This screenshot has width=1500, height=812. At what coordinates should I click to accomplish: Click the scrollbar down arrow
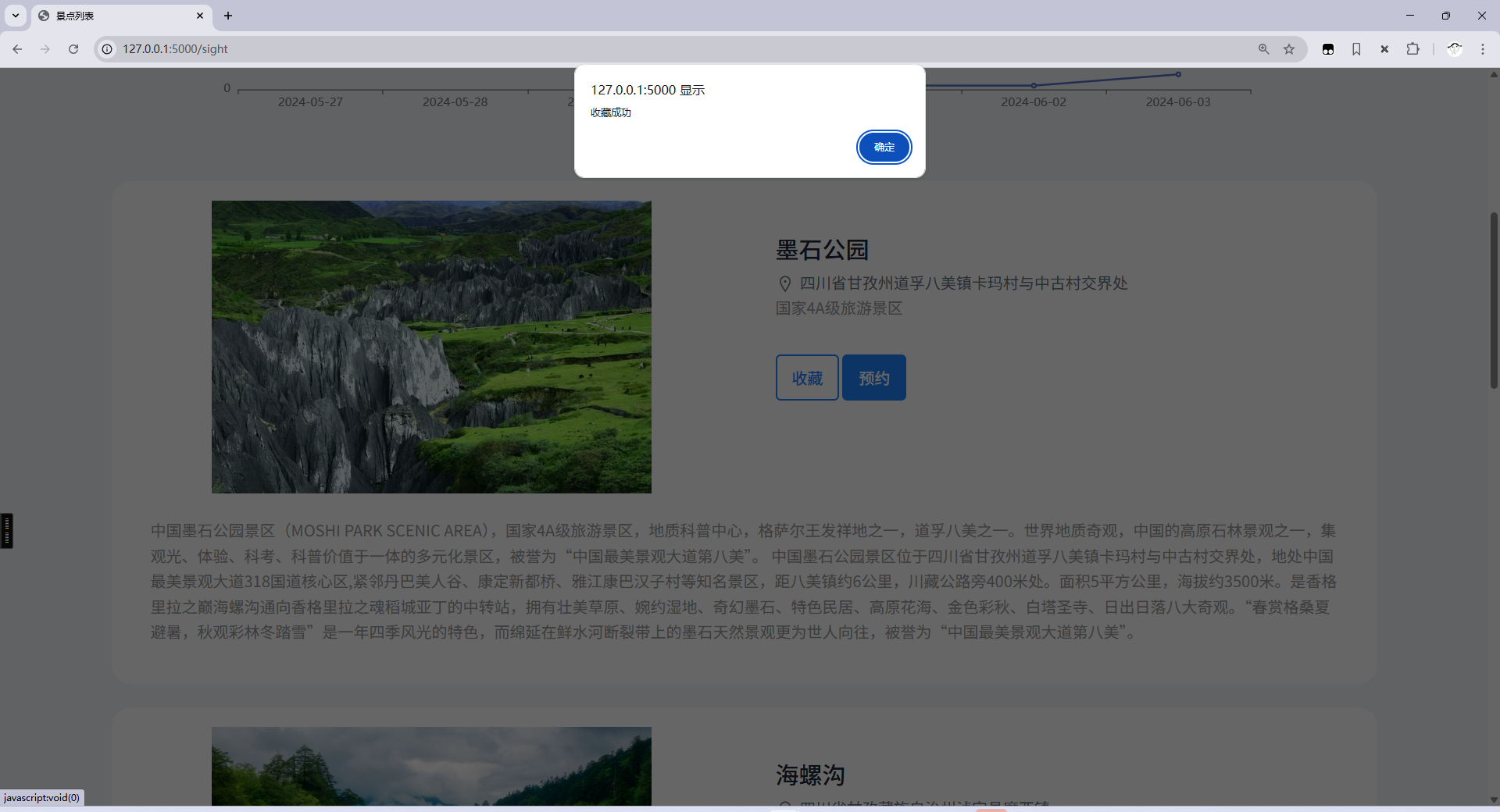[x=1494, y=800]
